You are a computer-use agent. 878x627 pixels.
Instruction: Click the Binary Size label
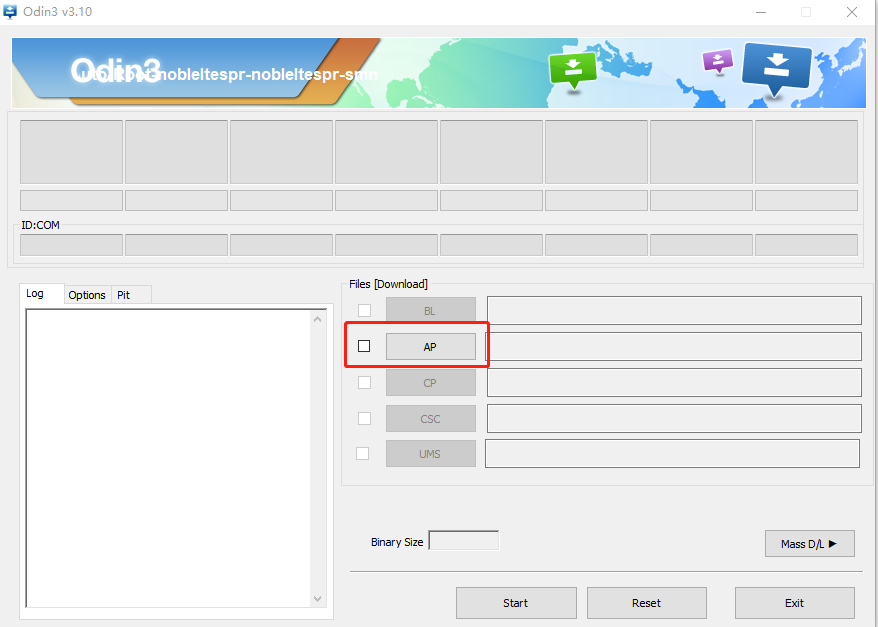click(x=397, y=542)
